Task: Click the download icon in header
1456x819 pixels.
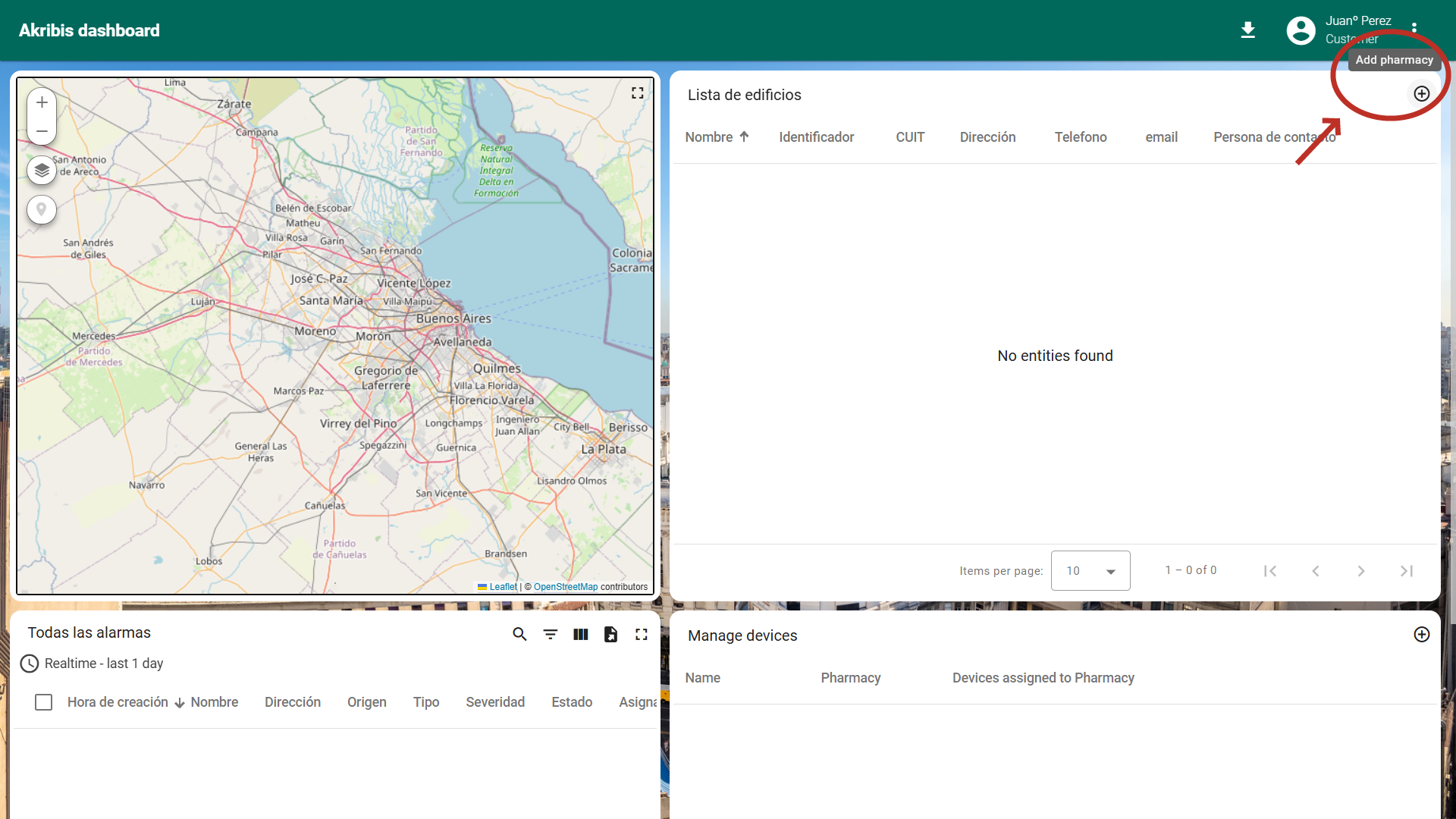Action: click(x=1247, y=30)
